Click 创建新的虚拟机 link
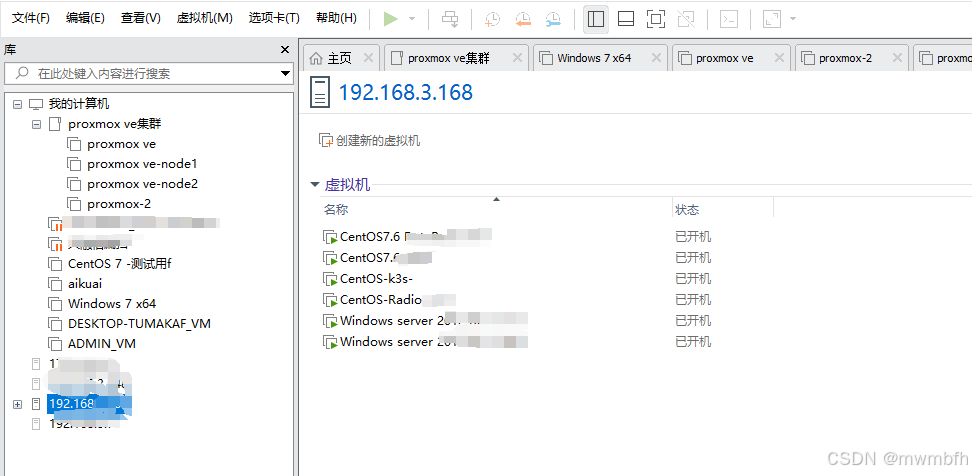This screenshot has width=972, height=476. (x=369, y=141)
